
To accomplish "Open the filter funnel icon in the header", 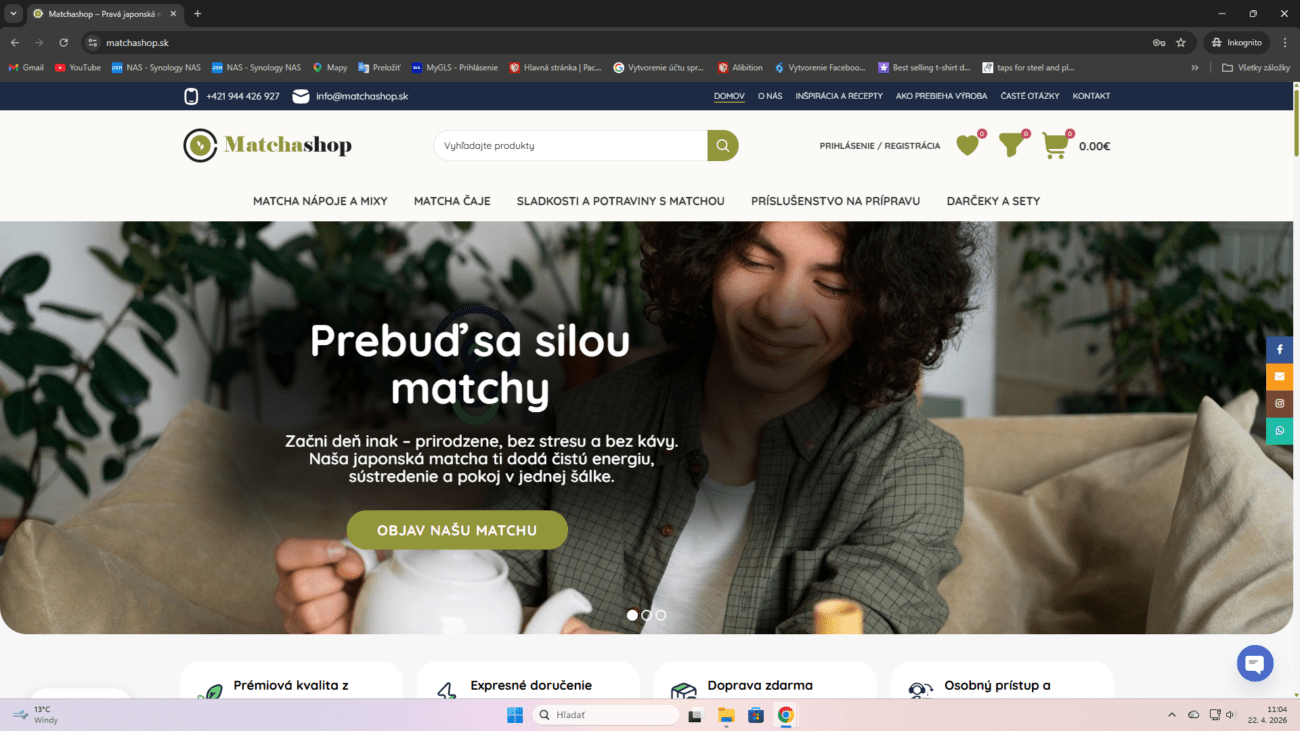I will click(1012, 146).
